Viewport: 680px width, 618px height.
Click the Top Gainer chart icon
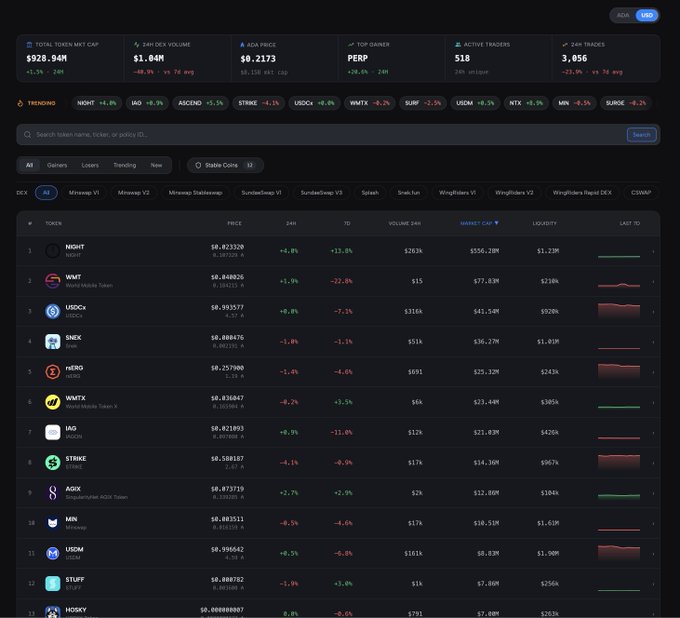351,45
